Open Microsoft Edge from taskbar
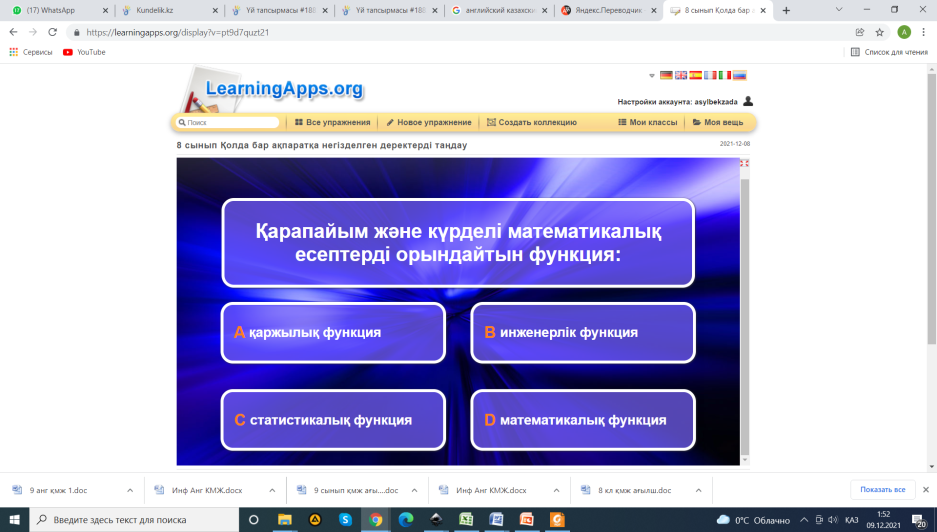The height and width of the screenshot is (532, 937). click(406, 519)
